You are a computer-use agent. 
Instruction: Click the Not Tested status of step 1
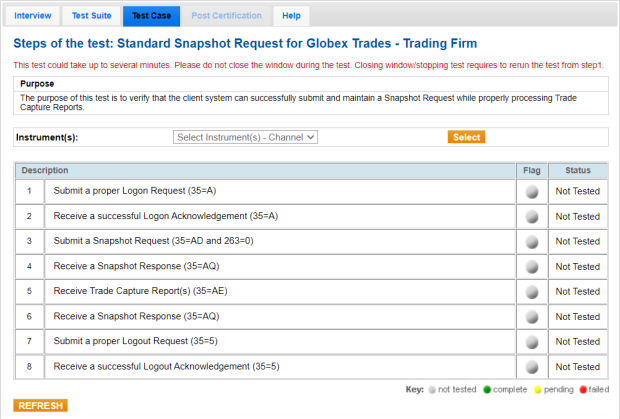[577, 191]
